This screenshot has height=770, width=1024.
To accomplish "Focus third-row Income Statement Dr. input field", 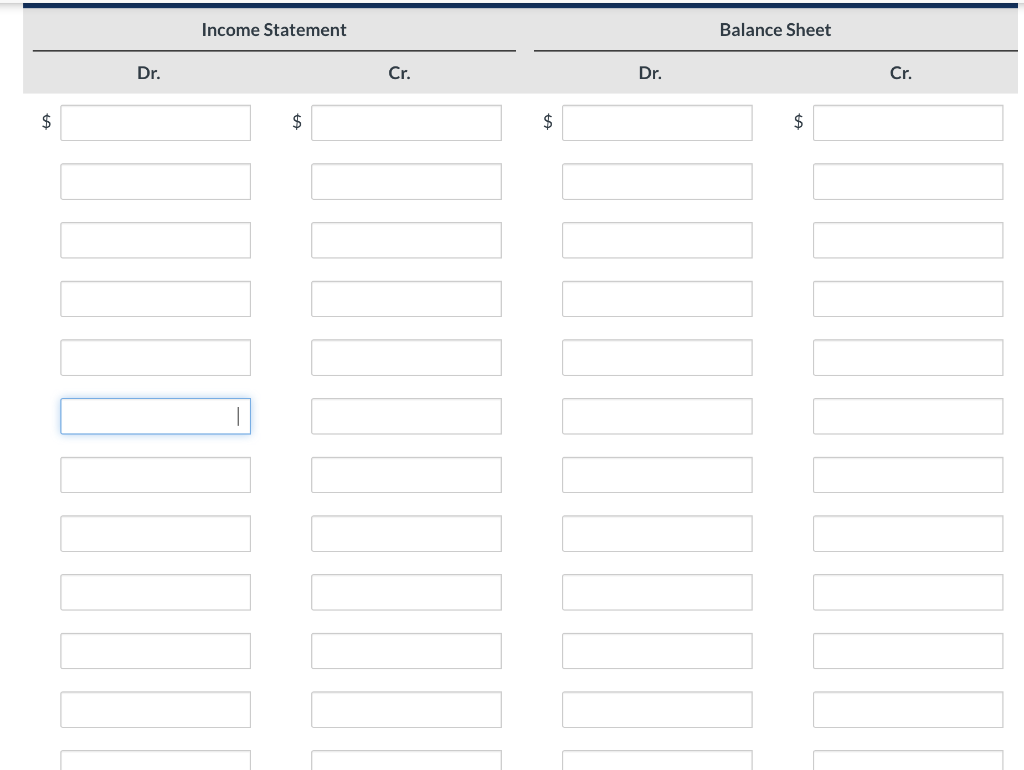I will (x=155, y=240).
